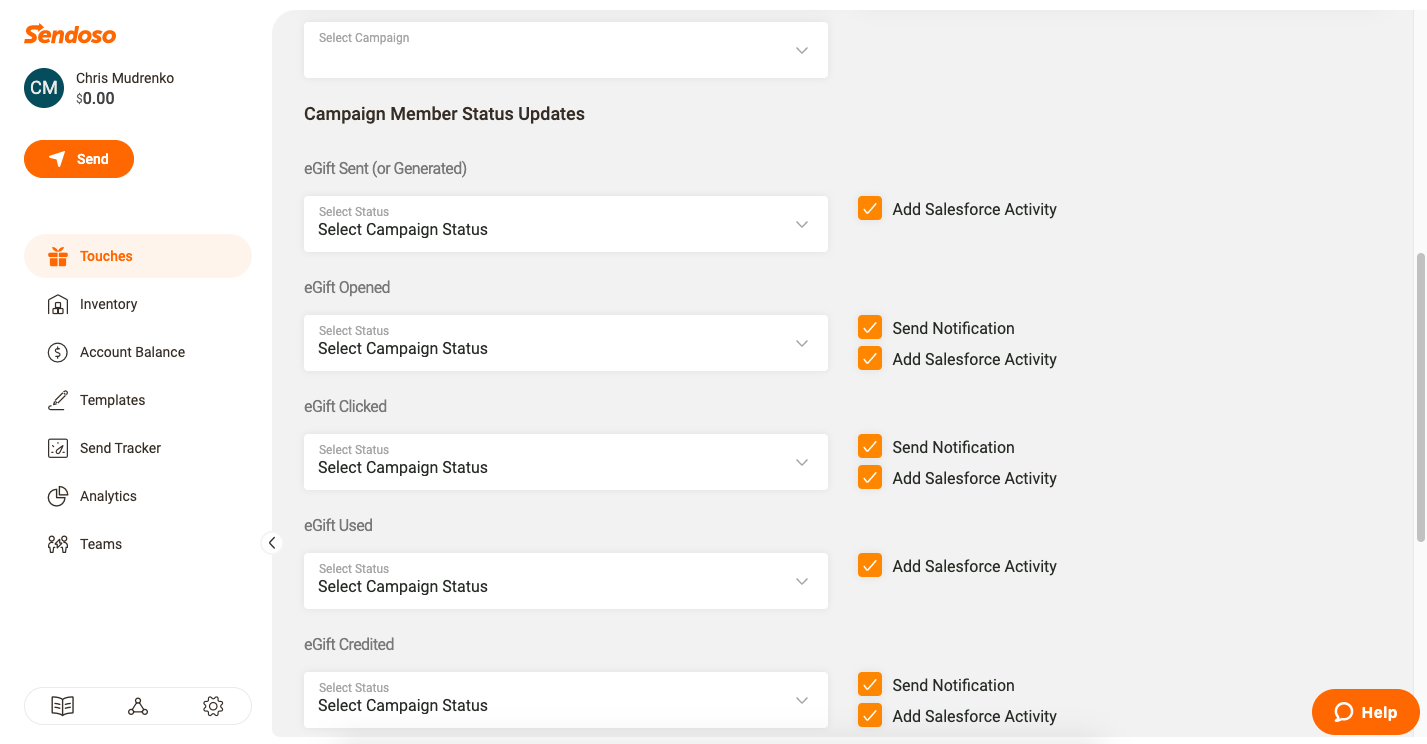Click the Analytics pie chart icon
The image size is (1427, 744).
(x=58, y=496)
